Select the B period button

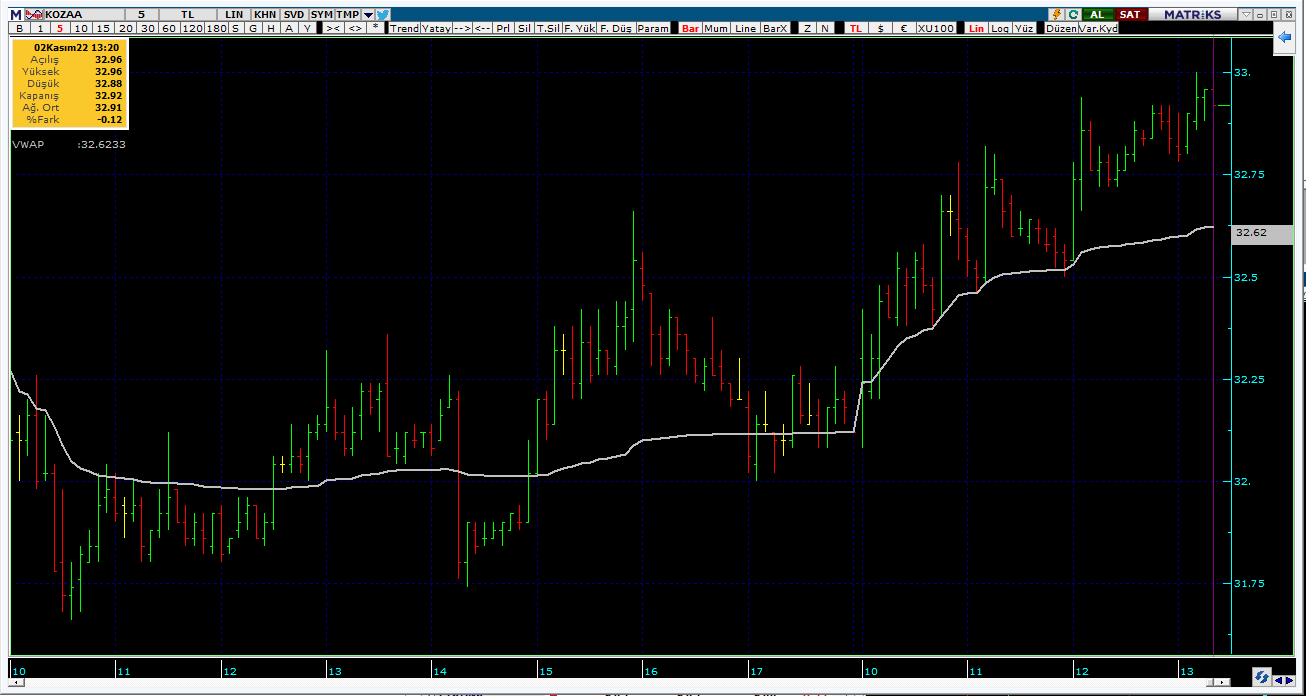[x=20, y=28]
